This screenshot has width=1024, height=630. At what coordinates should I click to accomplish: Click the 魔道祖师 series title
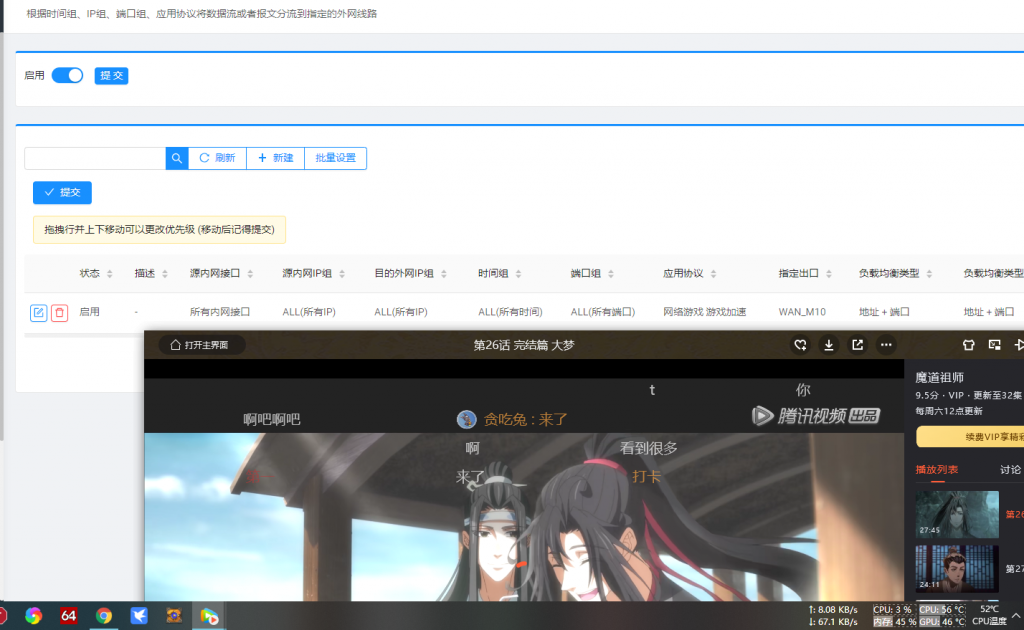940,377
